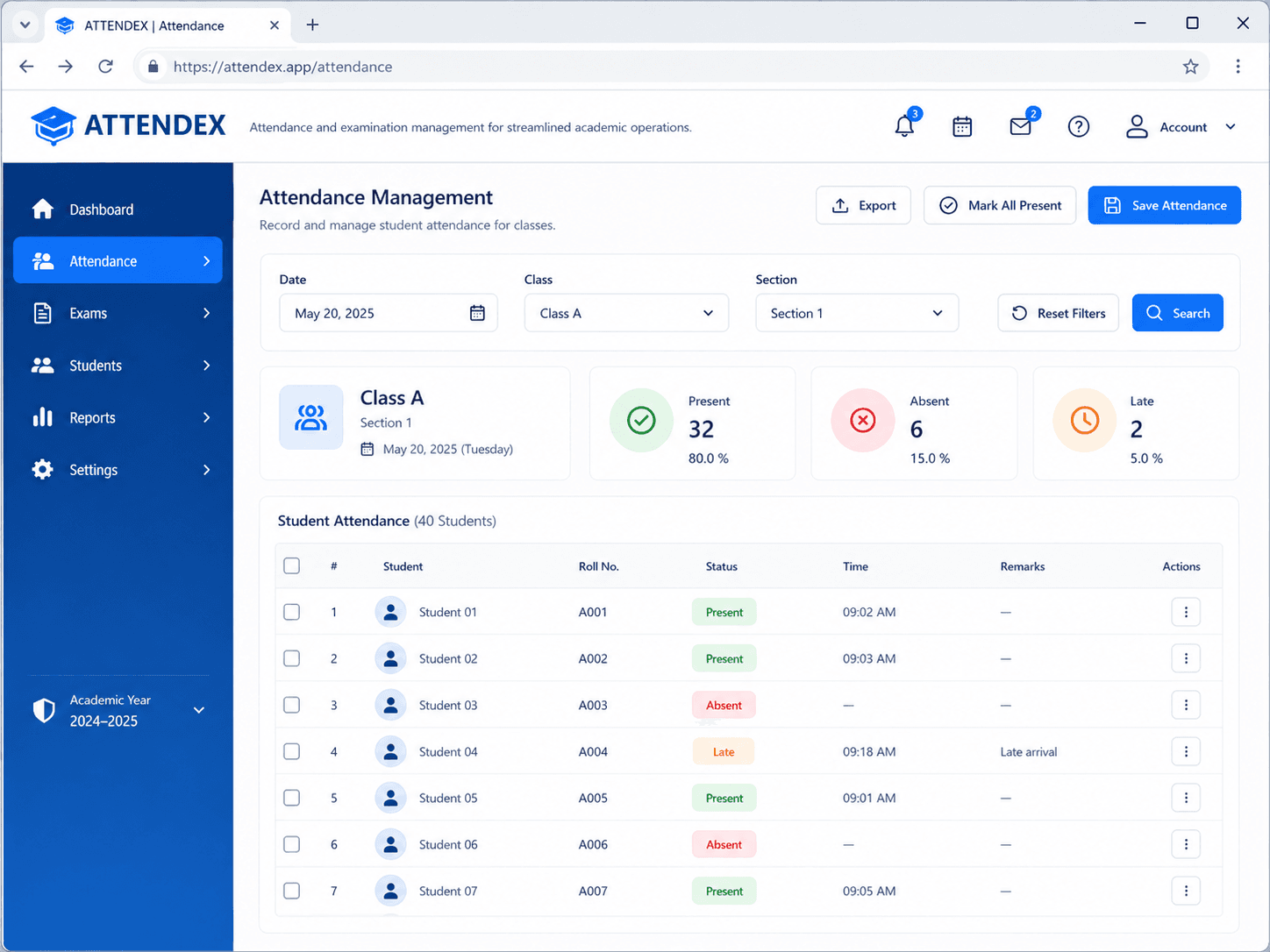This screenshot has height=952, width=1270.
Task: Open Students in the sidebar
Action: pos(118,366)
